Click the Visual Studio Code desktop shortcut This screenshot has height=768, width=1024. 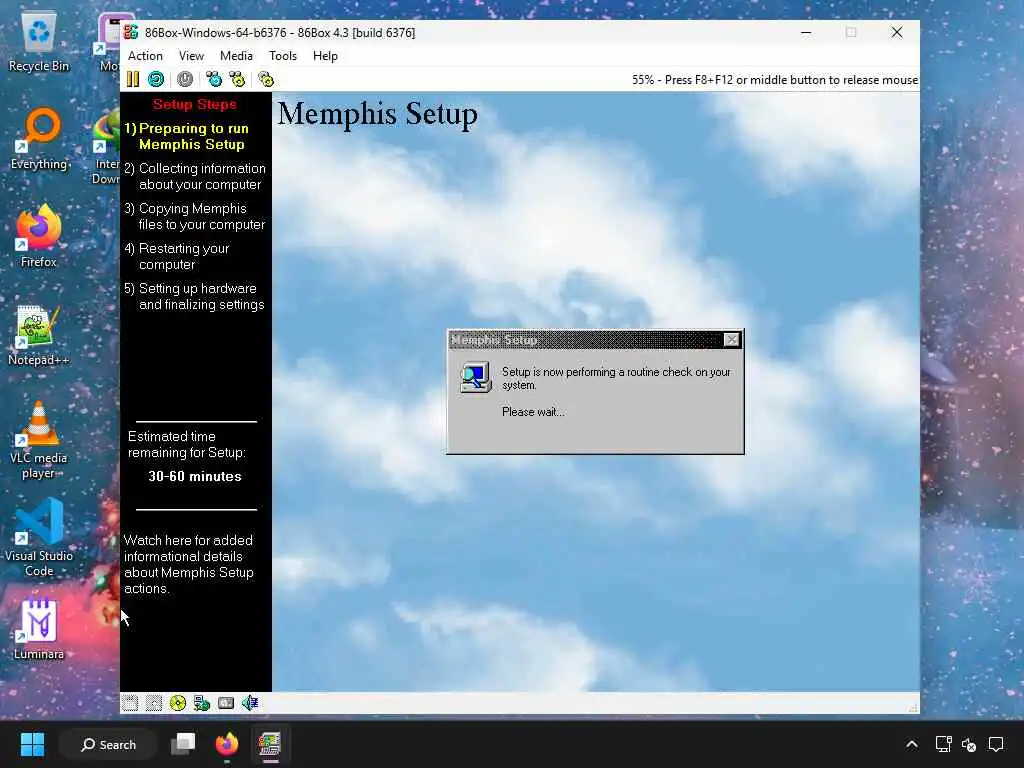point(39,537)
